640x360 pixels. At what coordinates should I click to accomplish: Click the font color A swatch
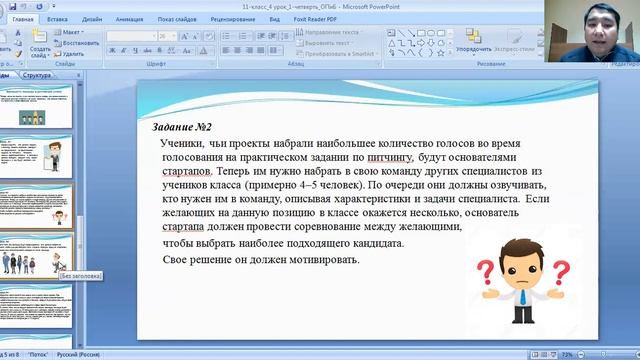click(x=203, y=51)
